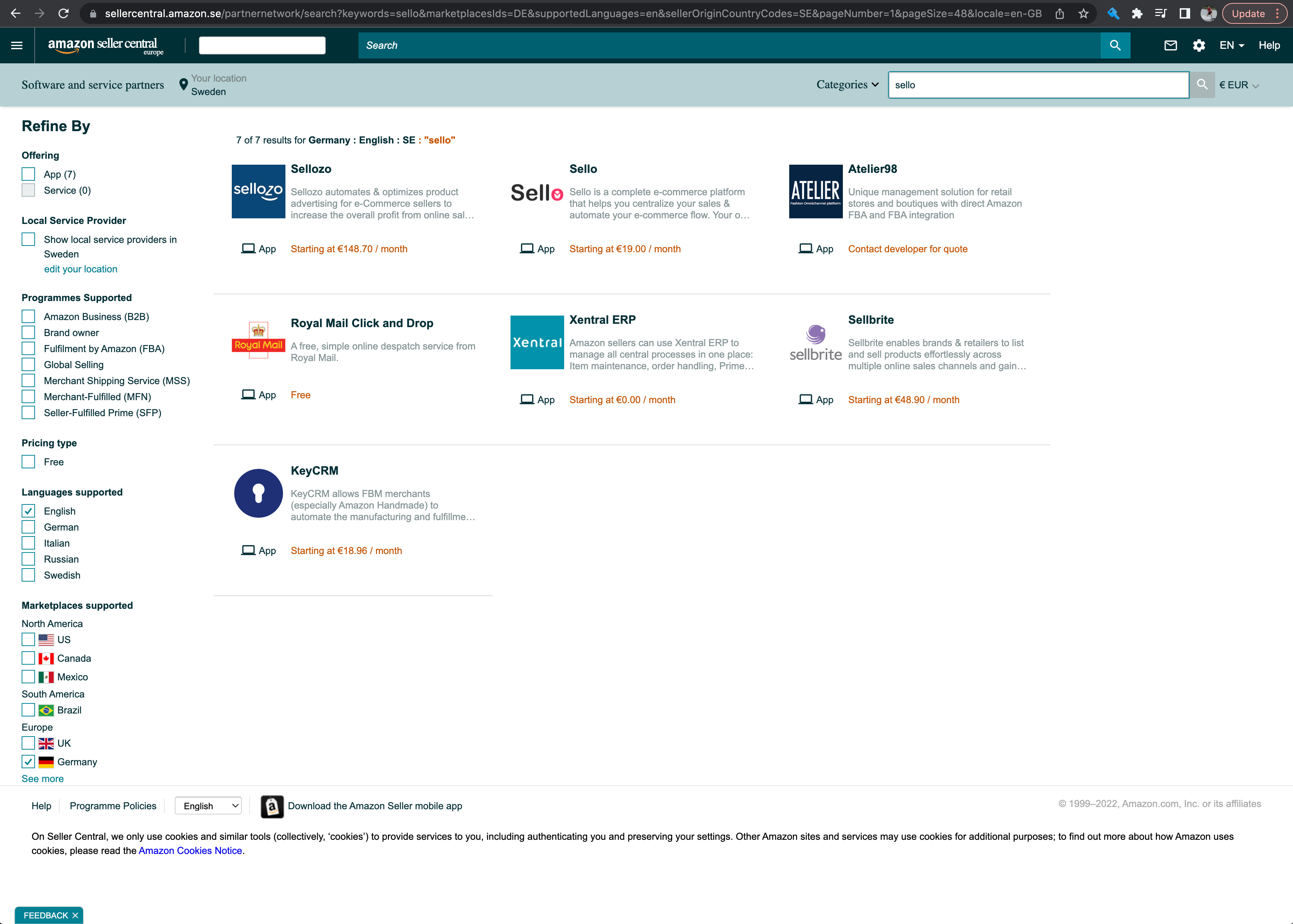Image resolution: width=1293 pixels, height=924 pixels.
Task: Click the Feedback button
Action: point(45,915)
